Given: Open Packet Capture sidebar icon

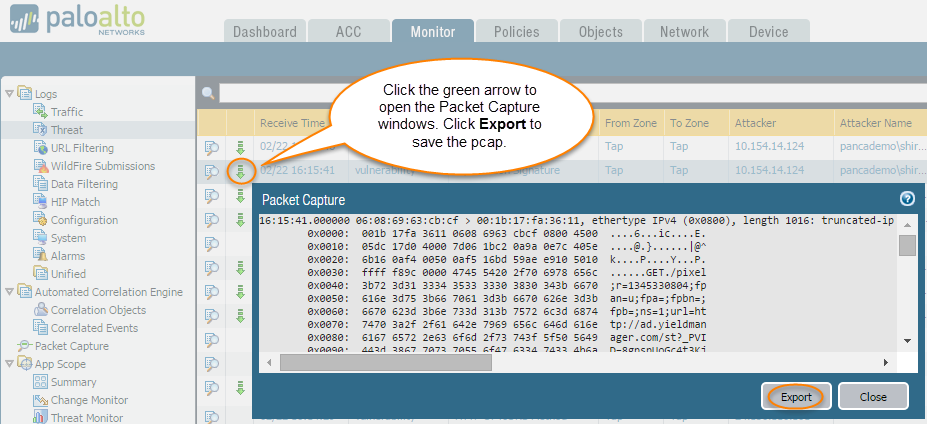Looking at the screenshot, I should coord(25,346).
